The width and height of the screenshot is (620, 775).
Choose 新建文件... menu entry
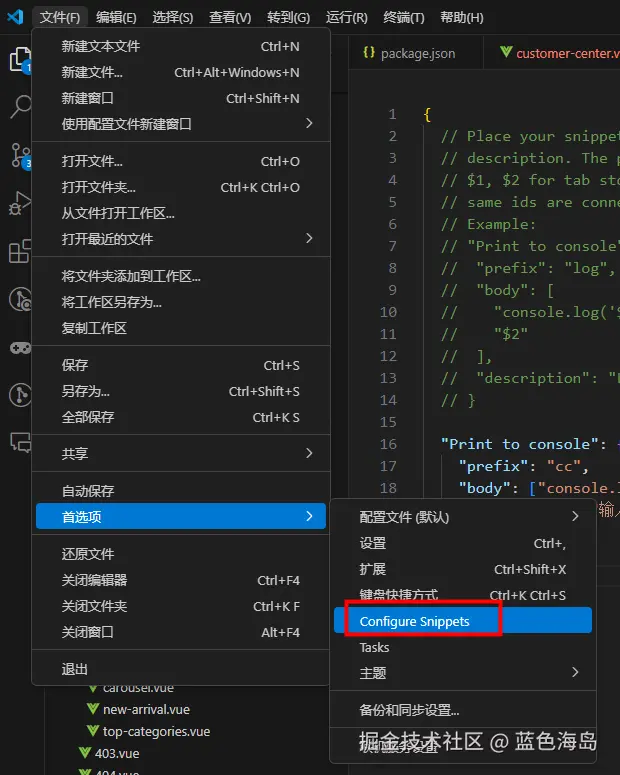click(181, 73)
